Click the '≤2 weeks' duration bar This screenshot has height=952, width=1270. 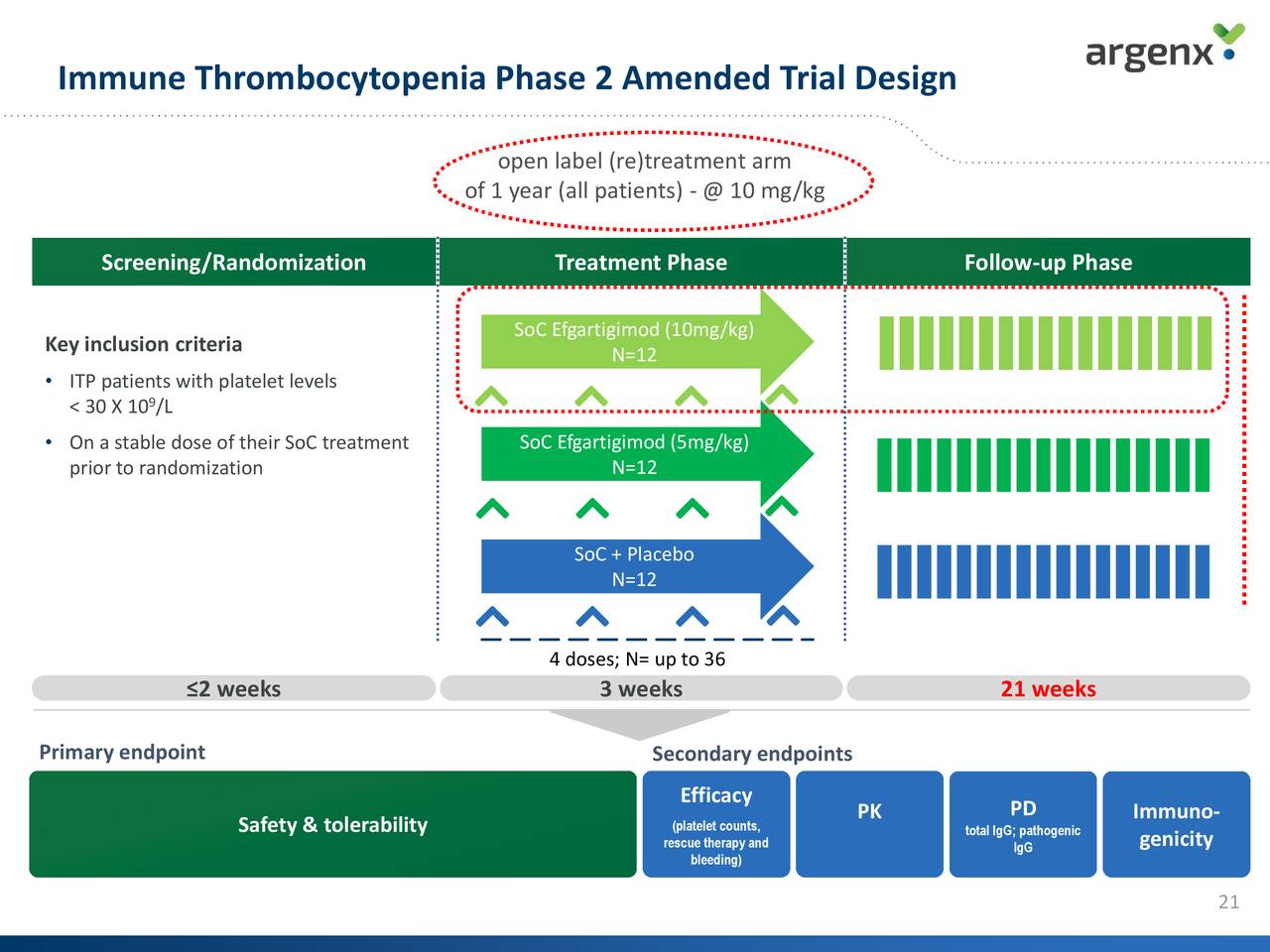coord(234,688)
